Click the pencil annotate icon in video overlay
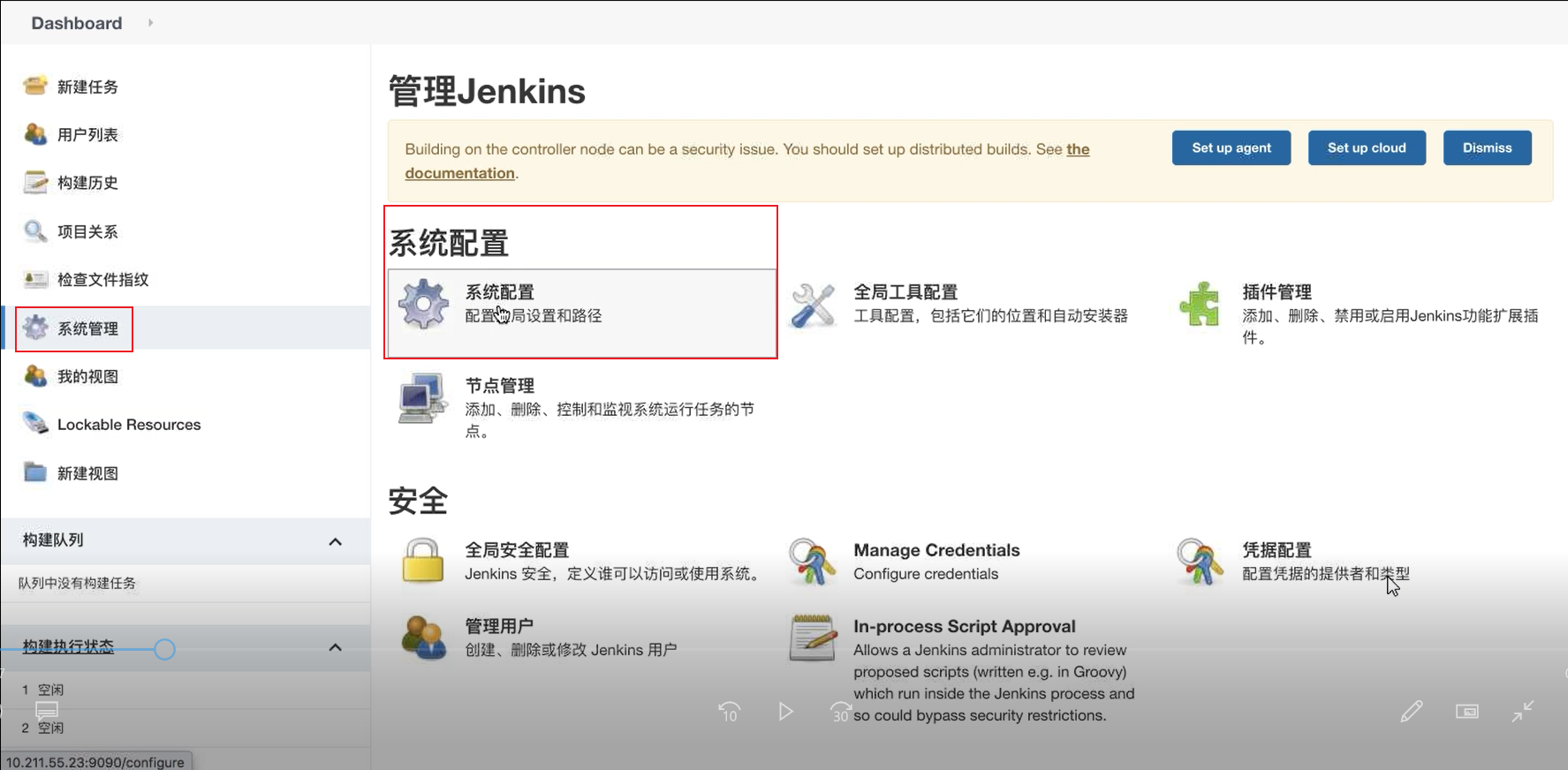The image size is (1568, 770). point(1412,711)
